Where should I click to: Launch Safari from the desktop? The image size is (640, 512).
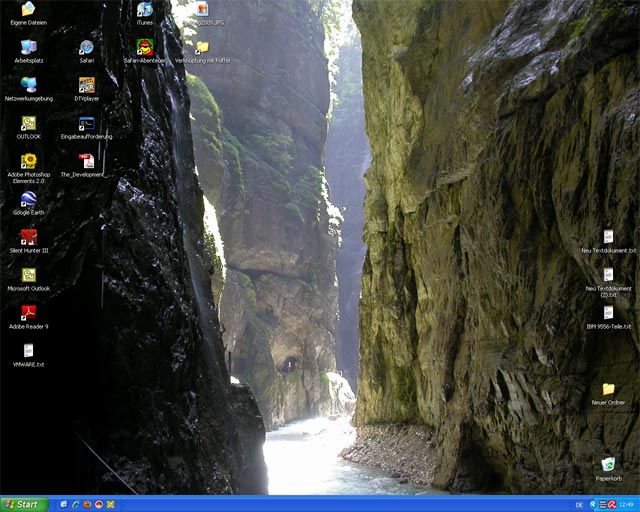coord(86,47)
